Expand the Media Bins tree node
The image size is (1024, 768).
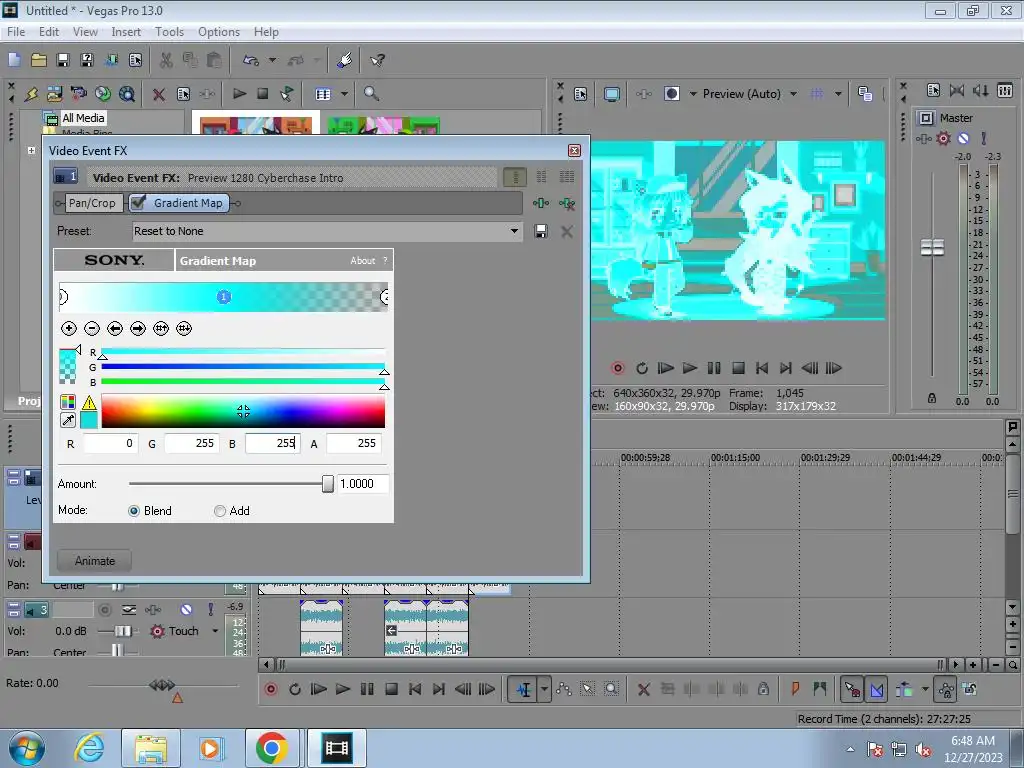pos(31,150)
